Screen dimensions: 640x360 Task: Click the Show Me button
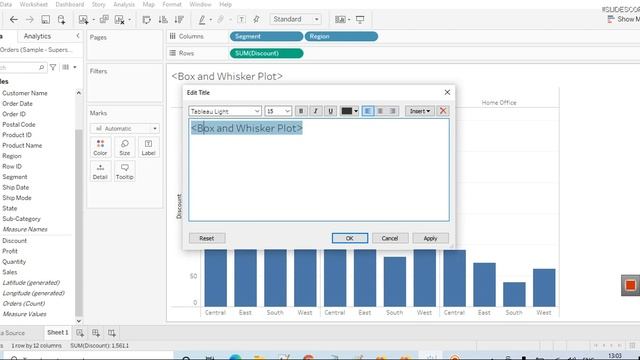tap(623, 19)
